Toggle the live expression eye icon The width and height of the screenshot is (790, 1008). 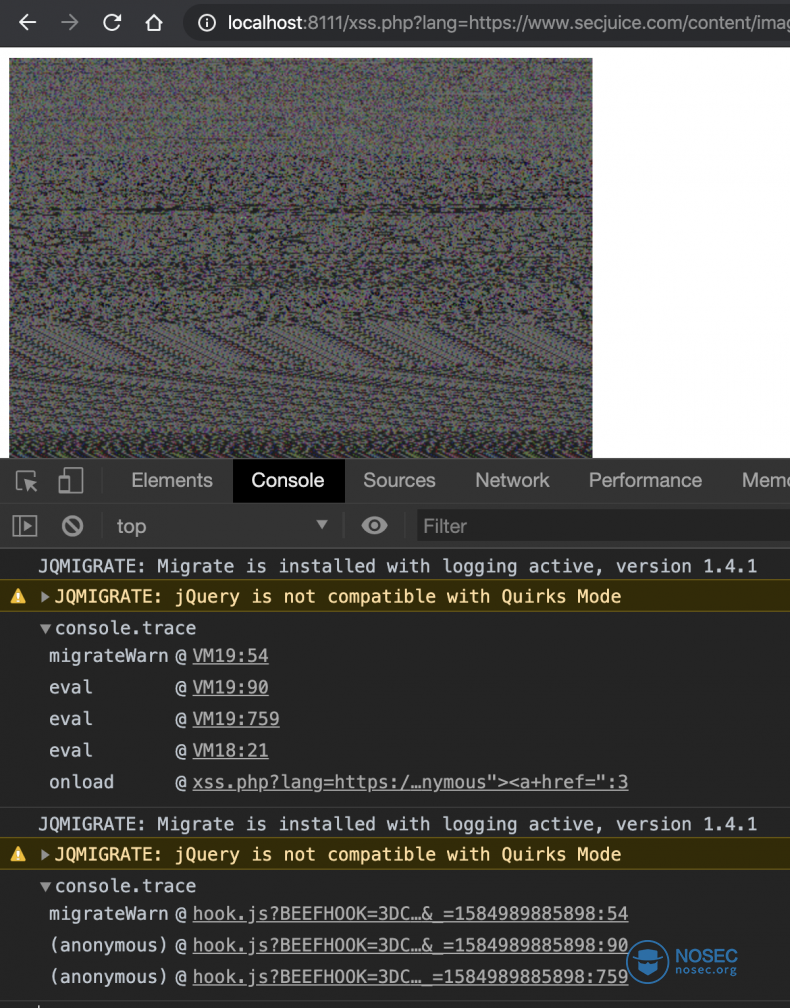pos(374,526)
